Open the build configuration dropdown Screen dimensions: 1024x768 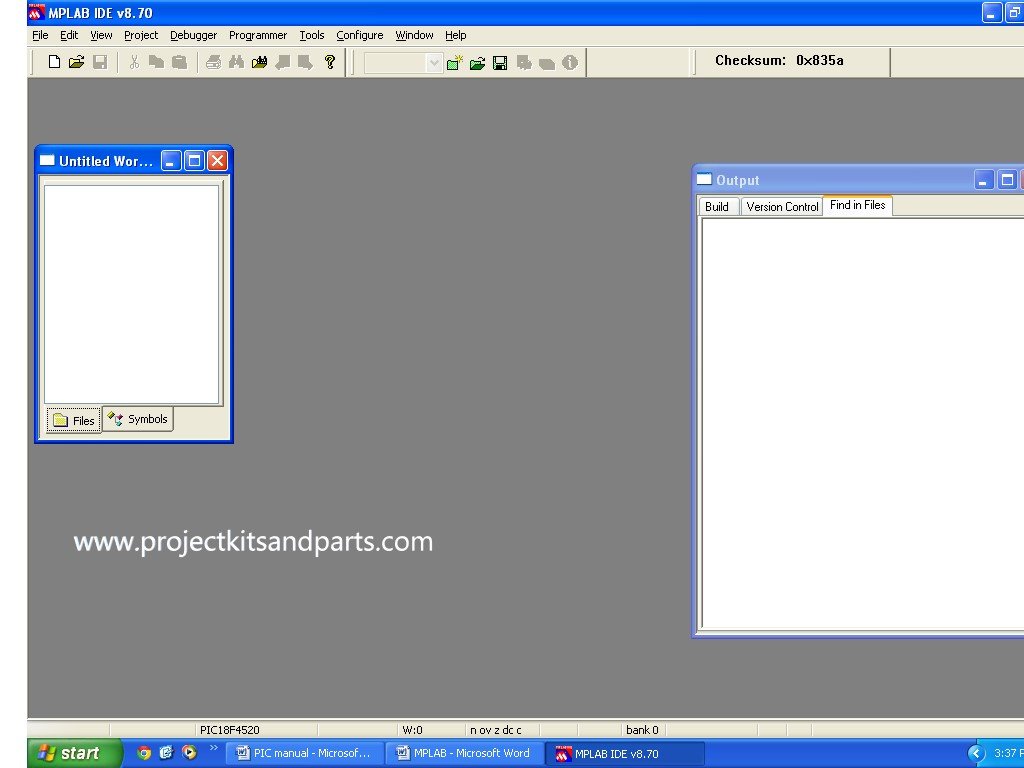tap(433, 63)
